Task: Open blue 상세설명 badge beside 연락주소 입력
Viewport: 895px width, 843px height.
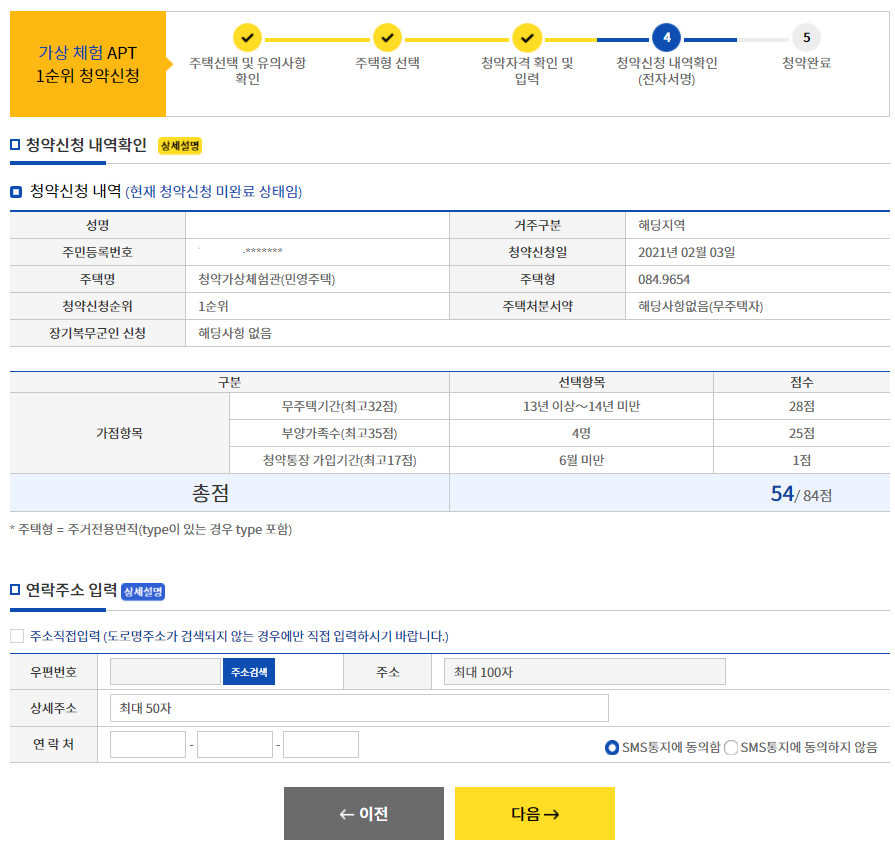Action: [143, 591]
